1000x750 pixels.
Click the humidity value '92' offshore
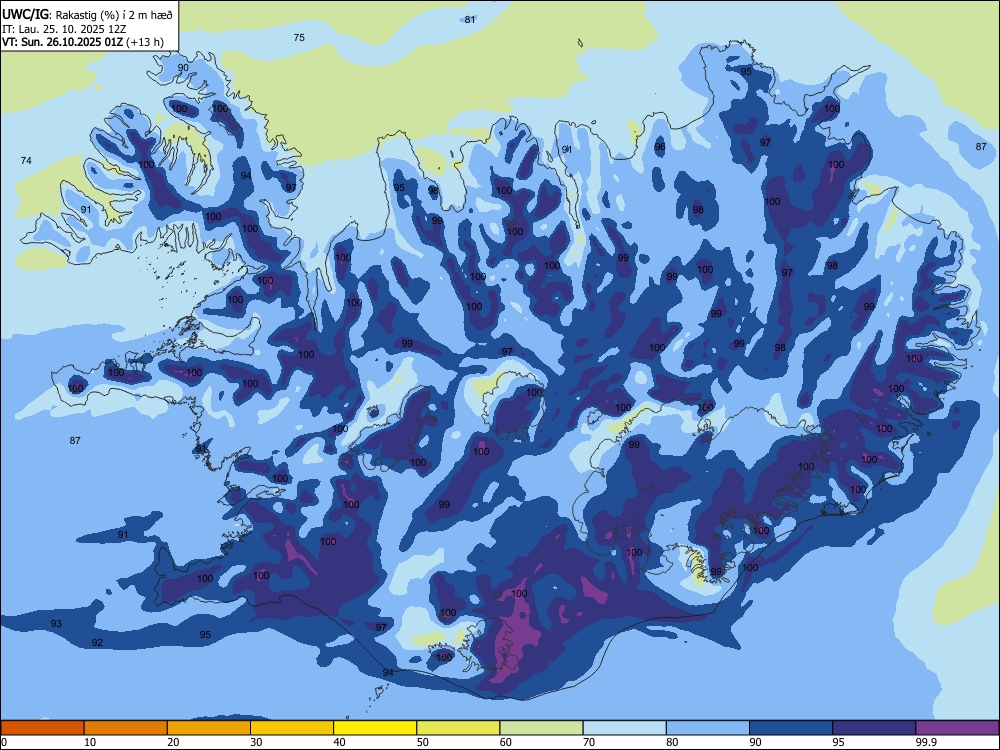[97, 642]
